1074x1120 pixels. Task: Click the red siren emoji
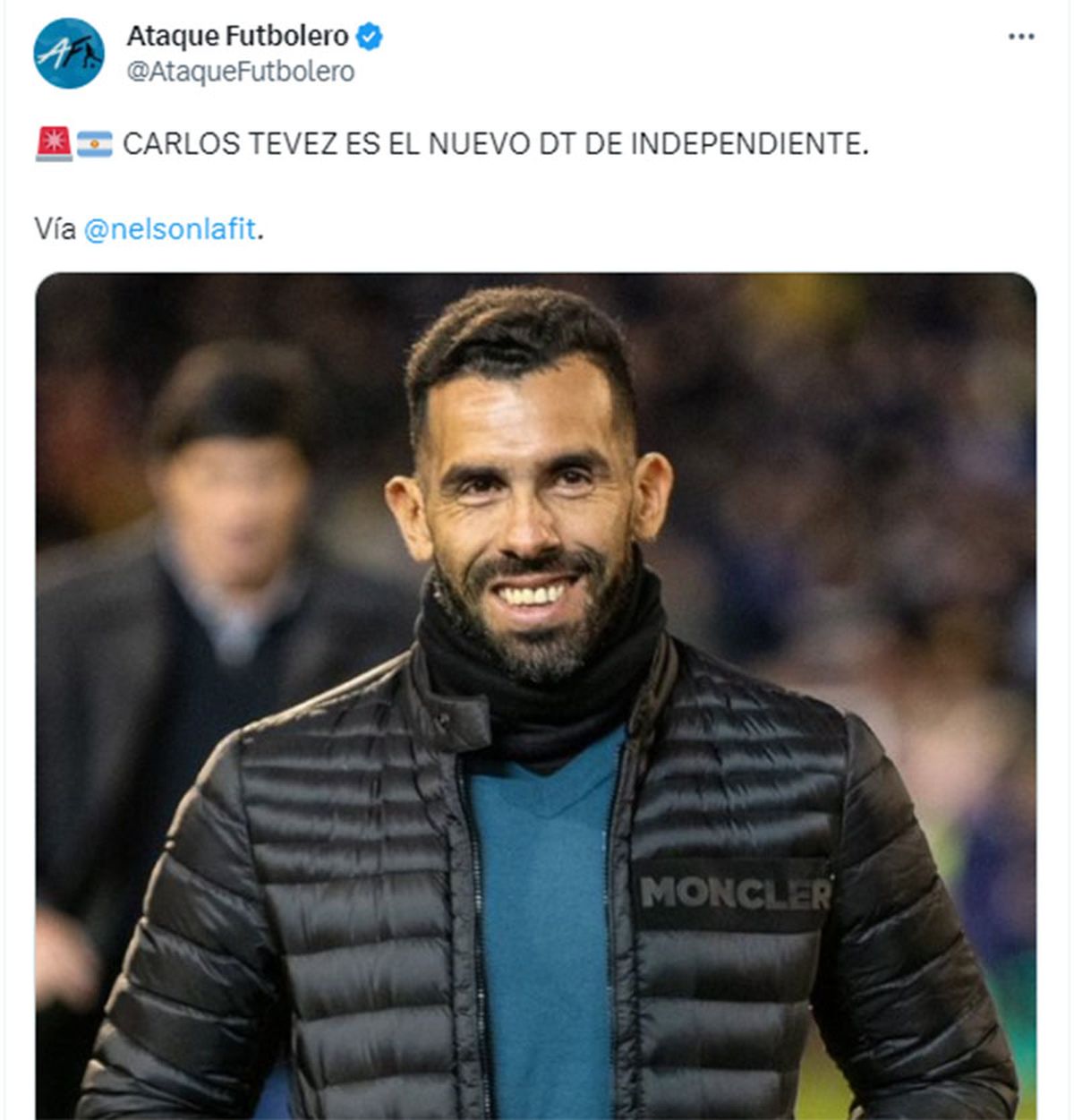point(54,143)
